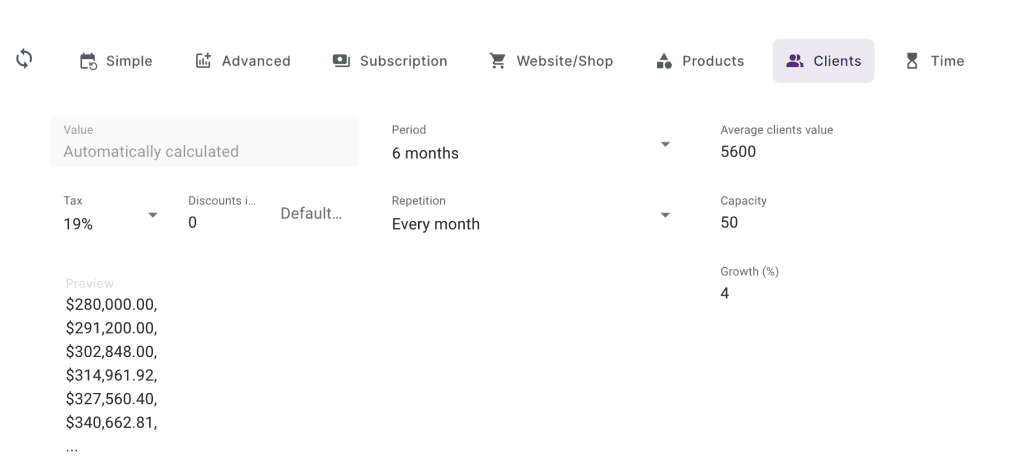Click preview amount $327,560.40
The image size is (1024, 470).
(x=112, y=399)
